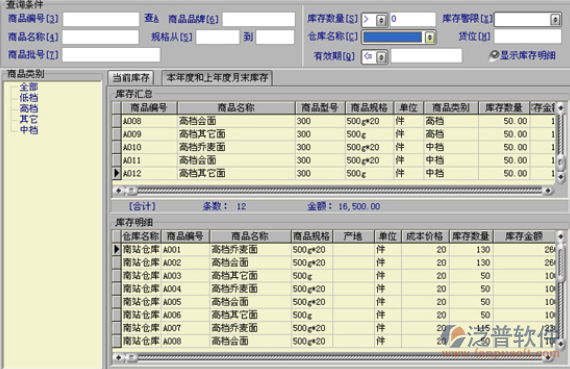
Task: Click the 规格从 starting value field
Action: click(218, 37)
